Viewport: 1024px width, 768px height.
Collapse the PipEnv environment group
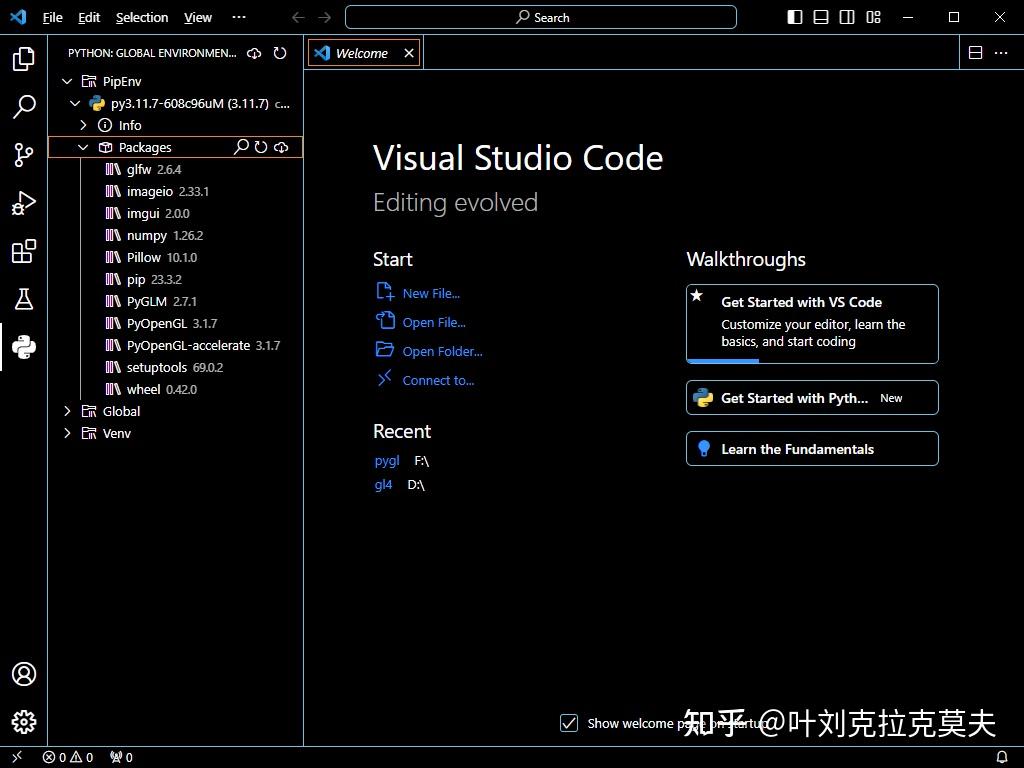click(67, 81)
